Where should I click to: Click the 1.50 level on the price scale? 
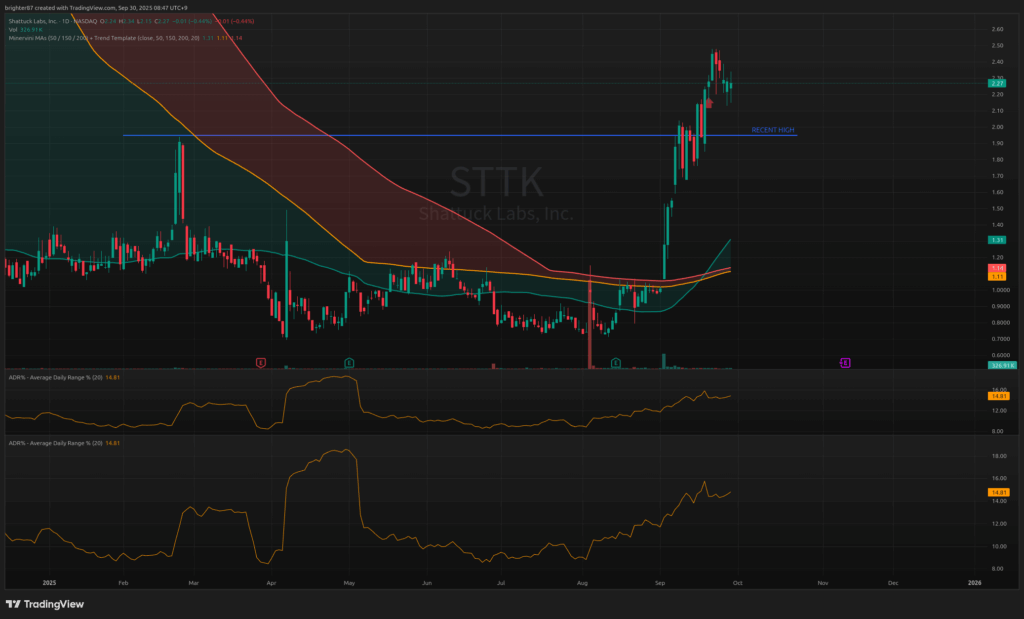(x=997, y=209)
